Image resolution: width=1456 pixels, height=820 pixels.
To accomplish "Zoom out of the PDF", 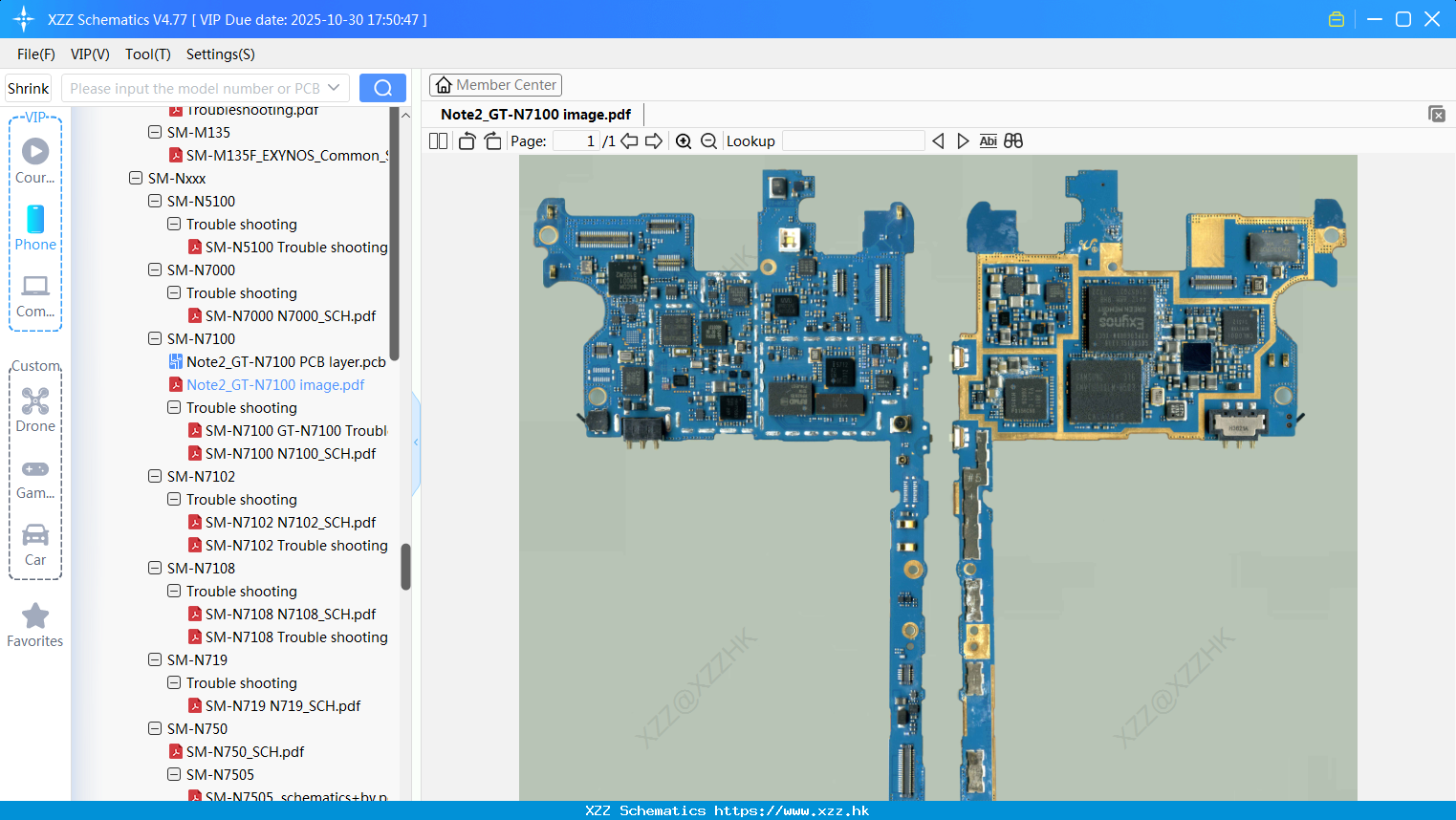I will pos(708,141).
